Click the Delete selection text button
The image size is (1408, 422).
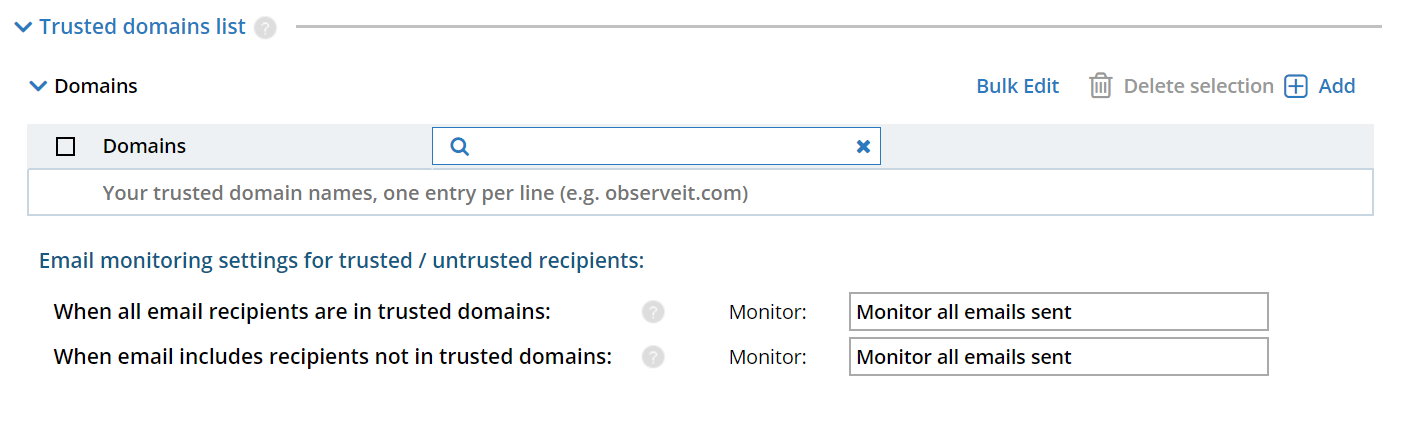pyautogui.click(x=1198, y=86)
